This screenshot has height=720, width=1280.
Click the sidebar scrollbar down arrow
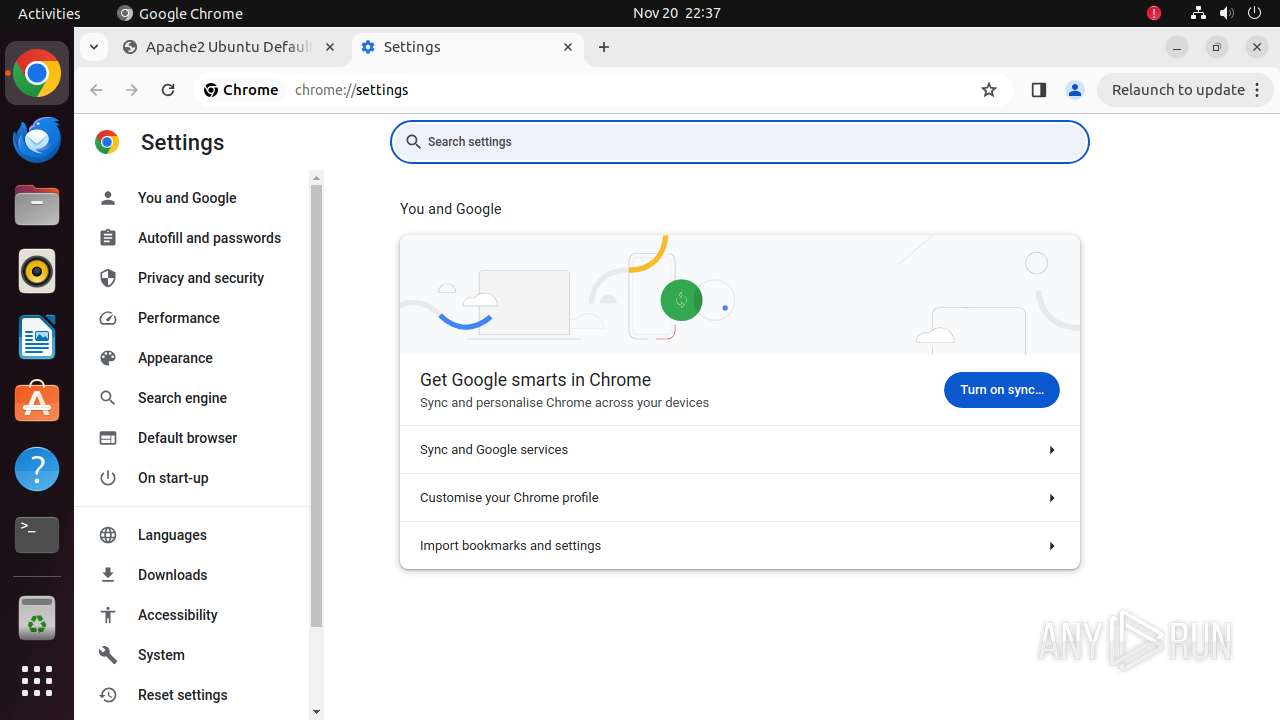point(317,712)
